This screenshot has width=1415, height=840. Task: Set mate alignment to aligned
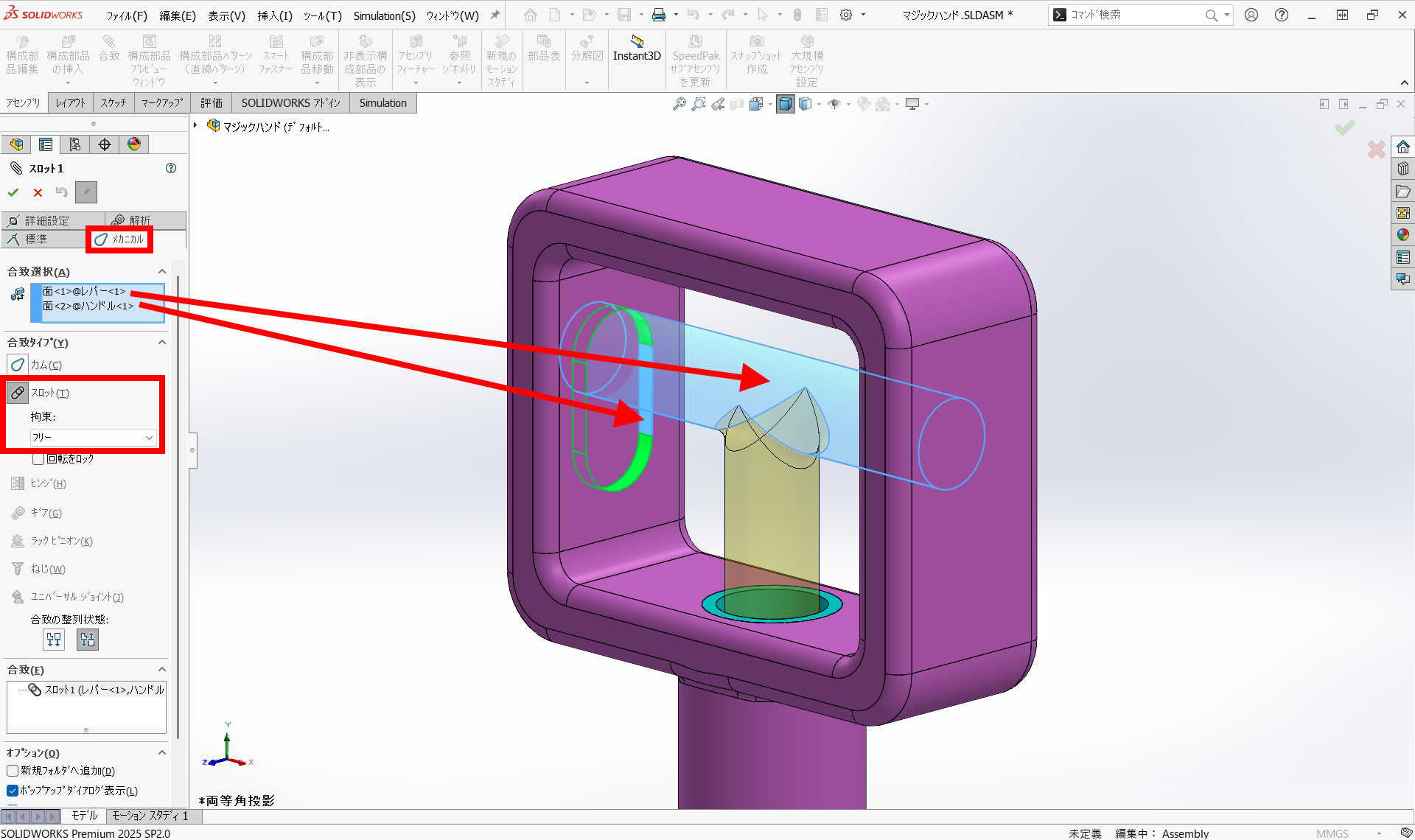click(x=54, y=640)
